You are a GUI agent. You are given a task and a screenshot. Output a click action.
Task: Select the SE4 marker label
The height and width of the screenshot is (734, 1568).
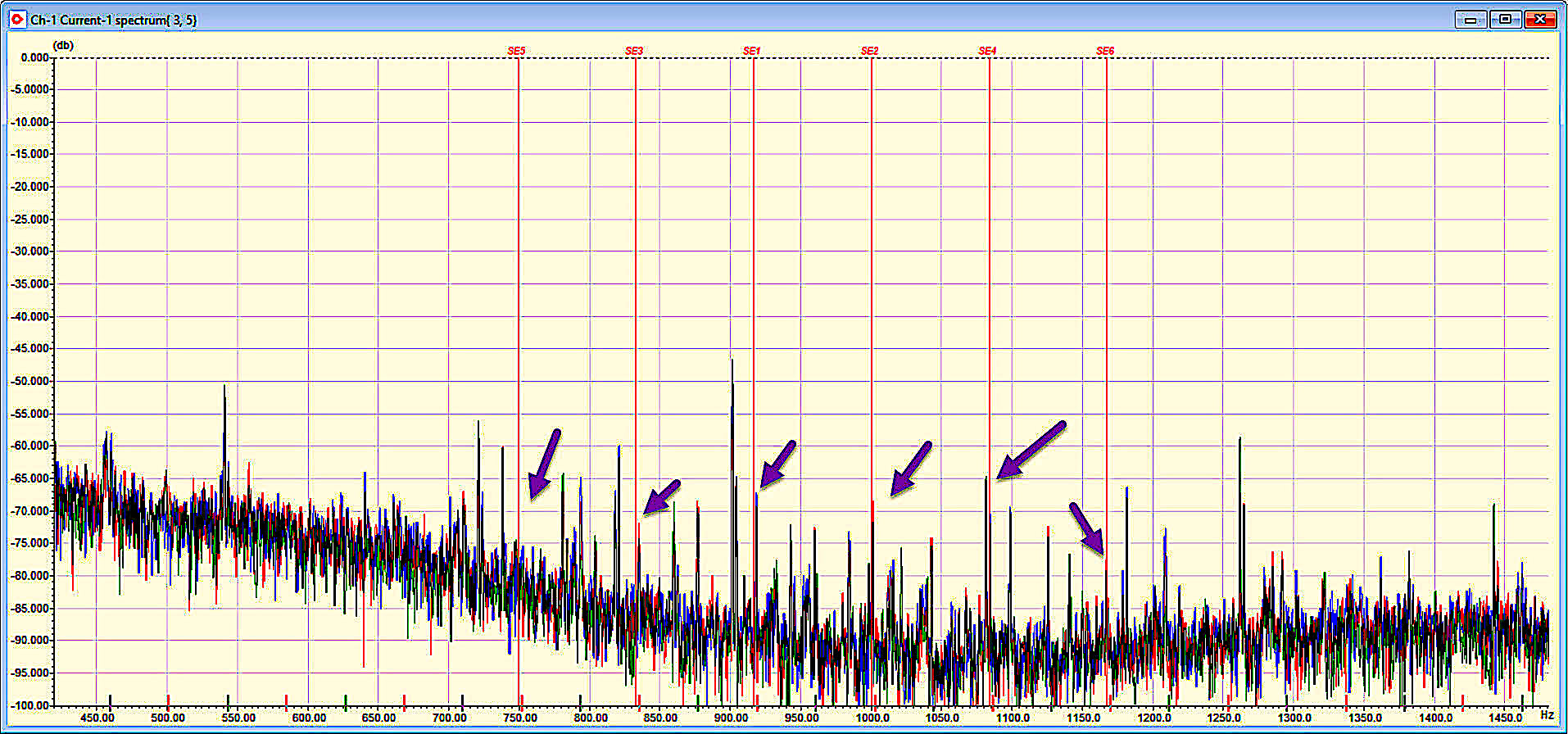987,51
